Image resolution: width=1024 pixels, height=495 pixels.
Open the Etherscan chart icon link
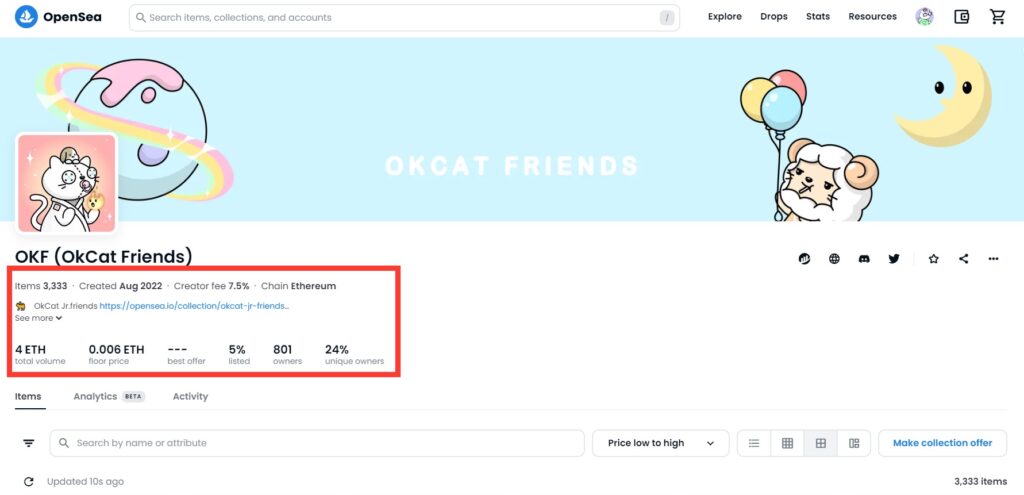click(804, 259)
